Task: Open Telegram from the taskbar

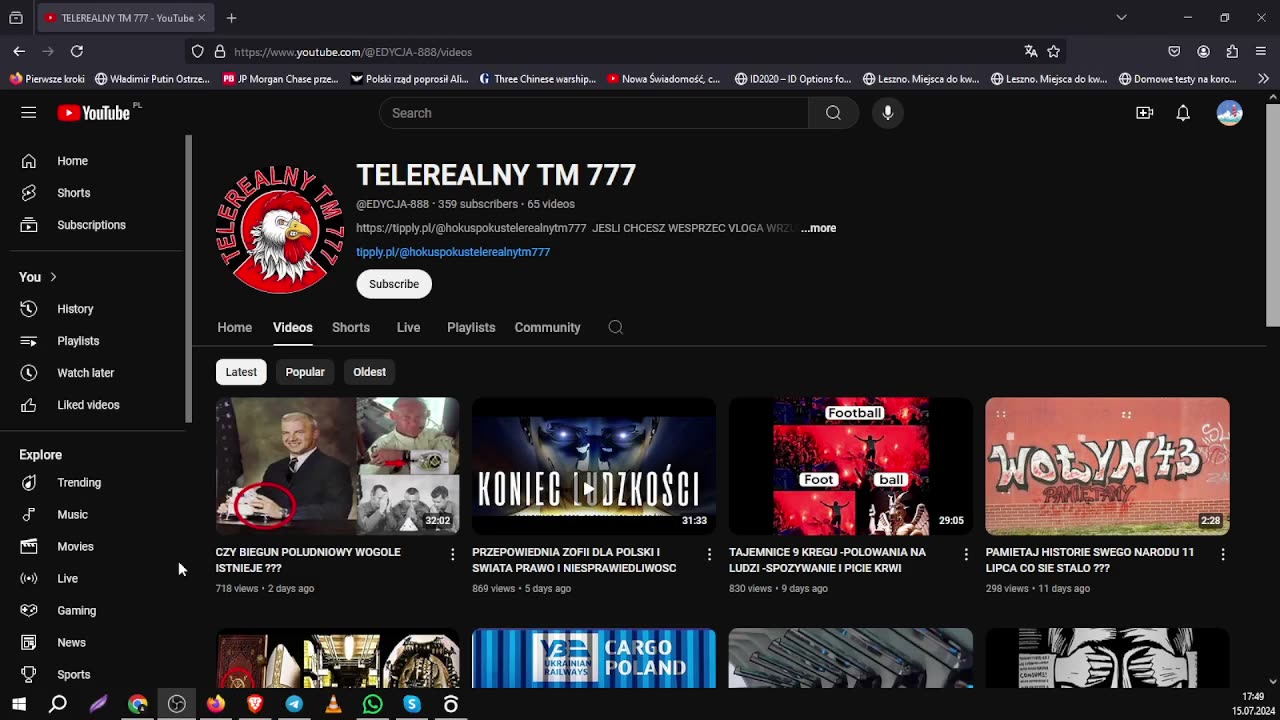Action: coord(294,704)
